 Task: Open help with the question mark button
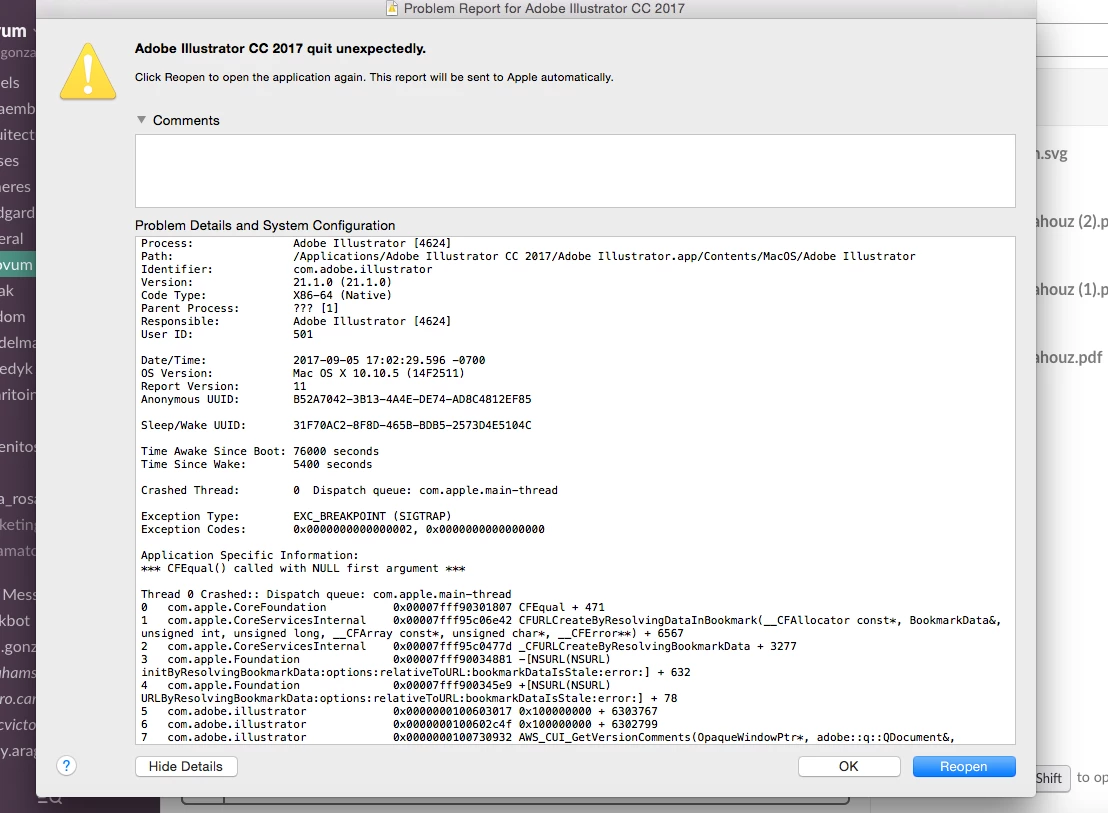66,766
